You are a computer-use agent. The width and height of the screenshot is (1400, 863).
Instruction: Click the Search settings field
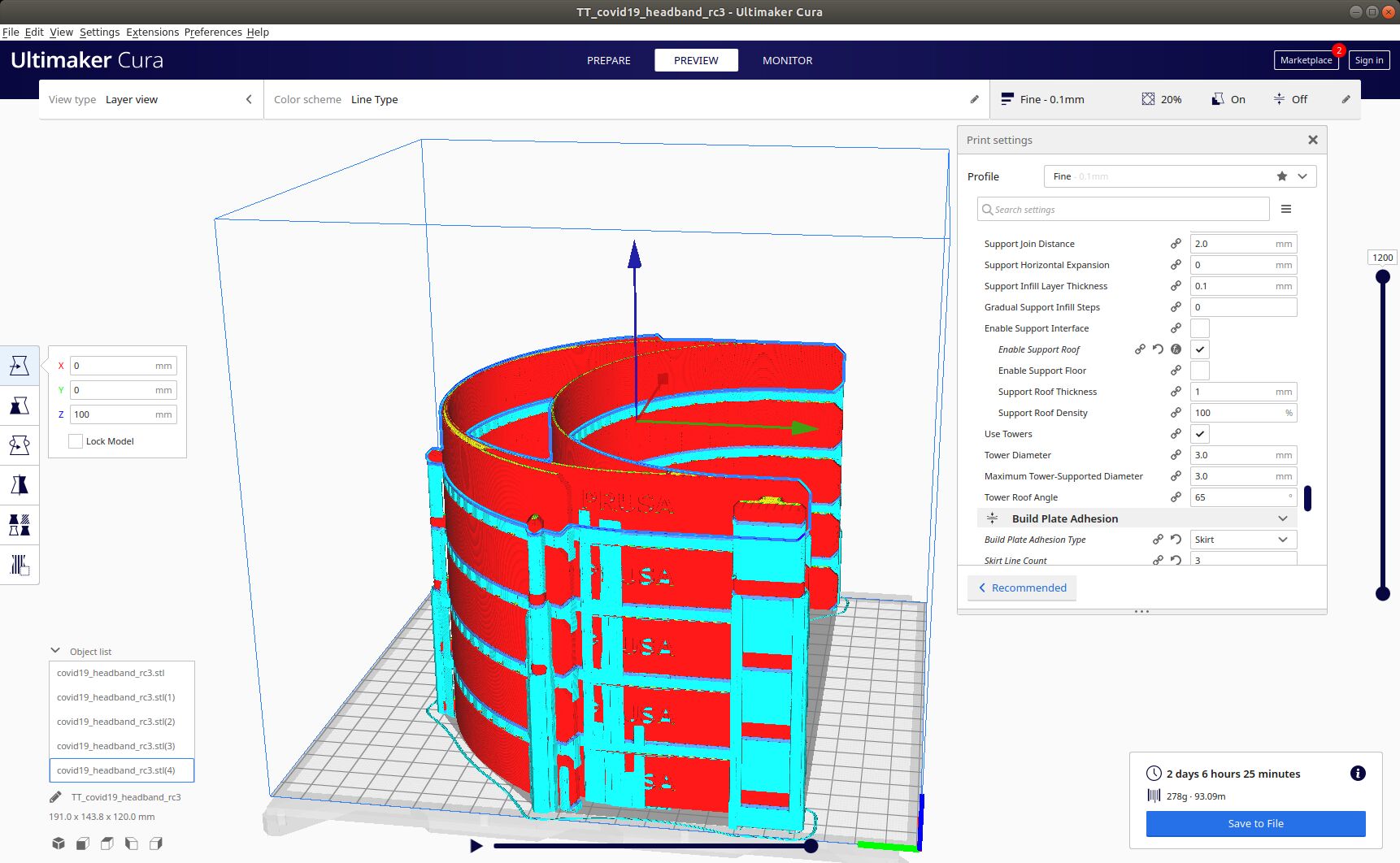1123,209
